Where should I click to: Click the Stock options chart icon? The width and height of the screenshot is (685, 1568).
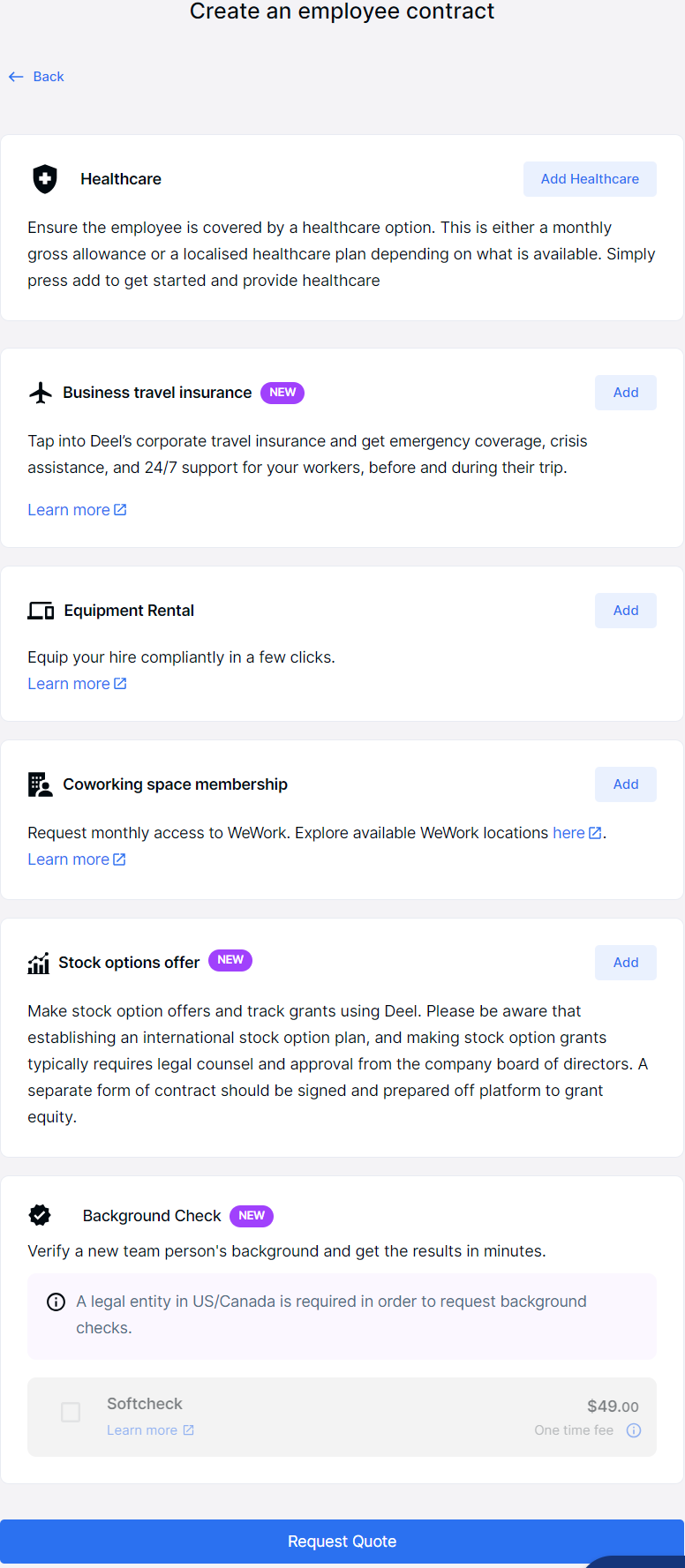(x=38, y=963)
